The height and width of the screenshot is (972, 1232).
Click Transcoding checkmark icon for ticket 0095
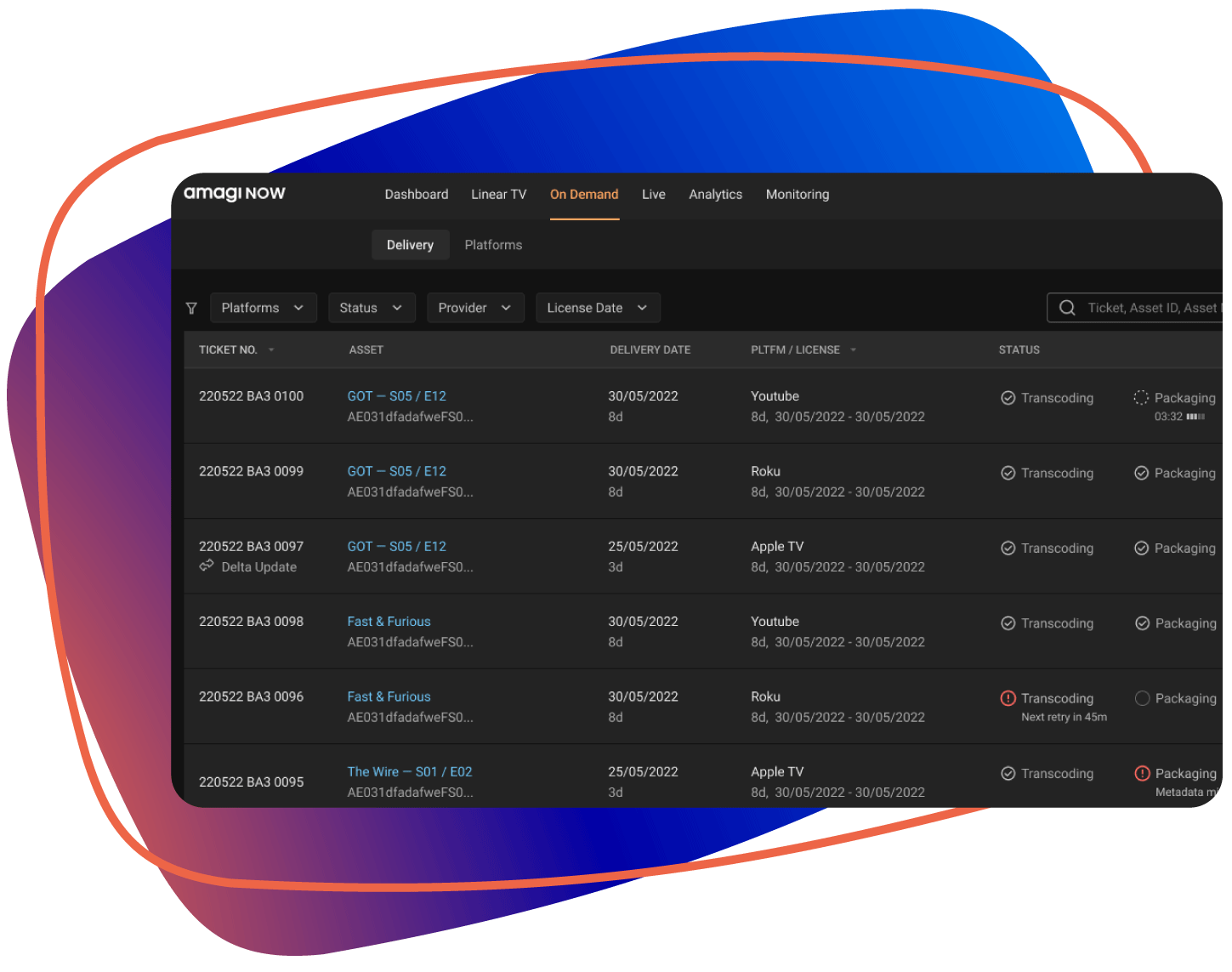point(1008,774)
